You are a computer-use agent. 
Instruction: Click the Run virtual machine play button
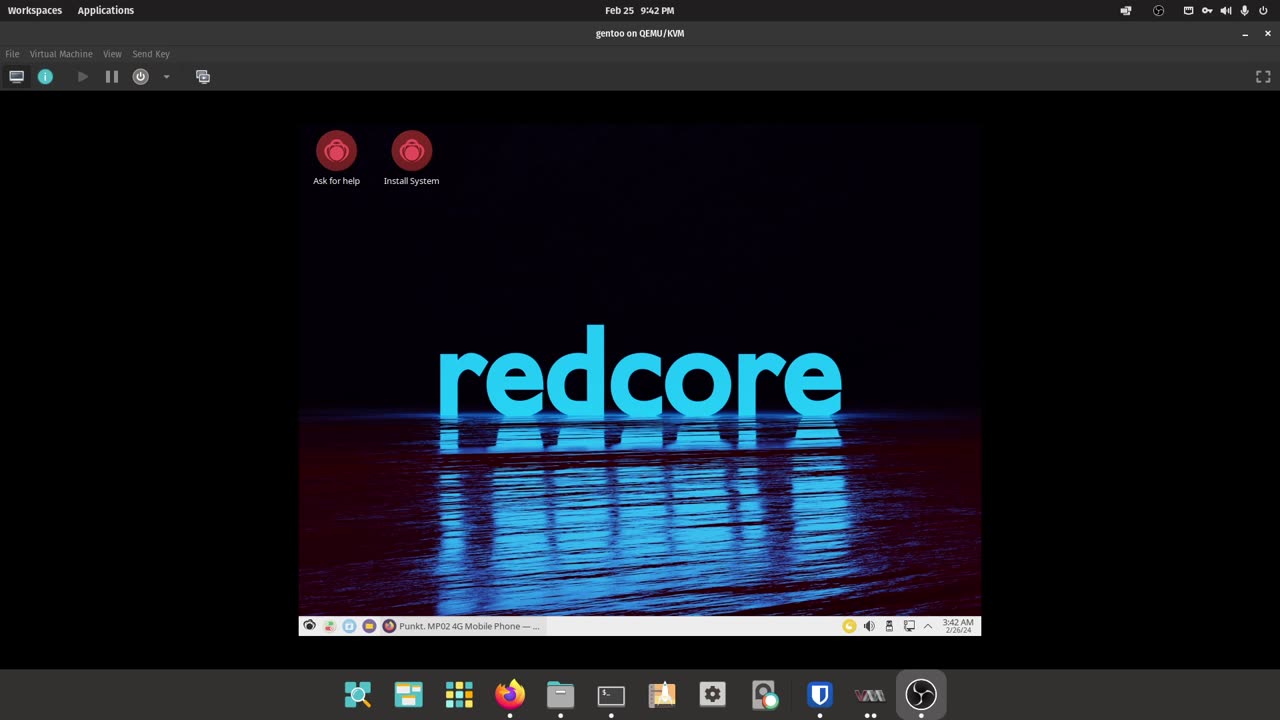click(x=83, y=77)
